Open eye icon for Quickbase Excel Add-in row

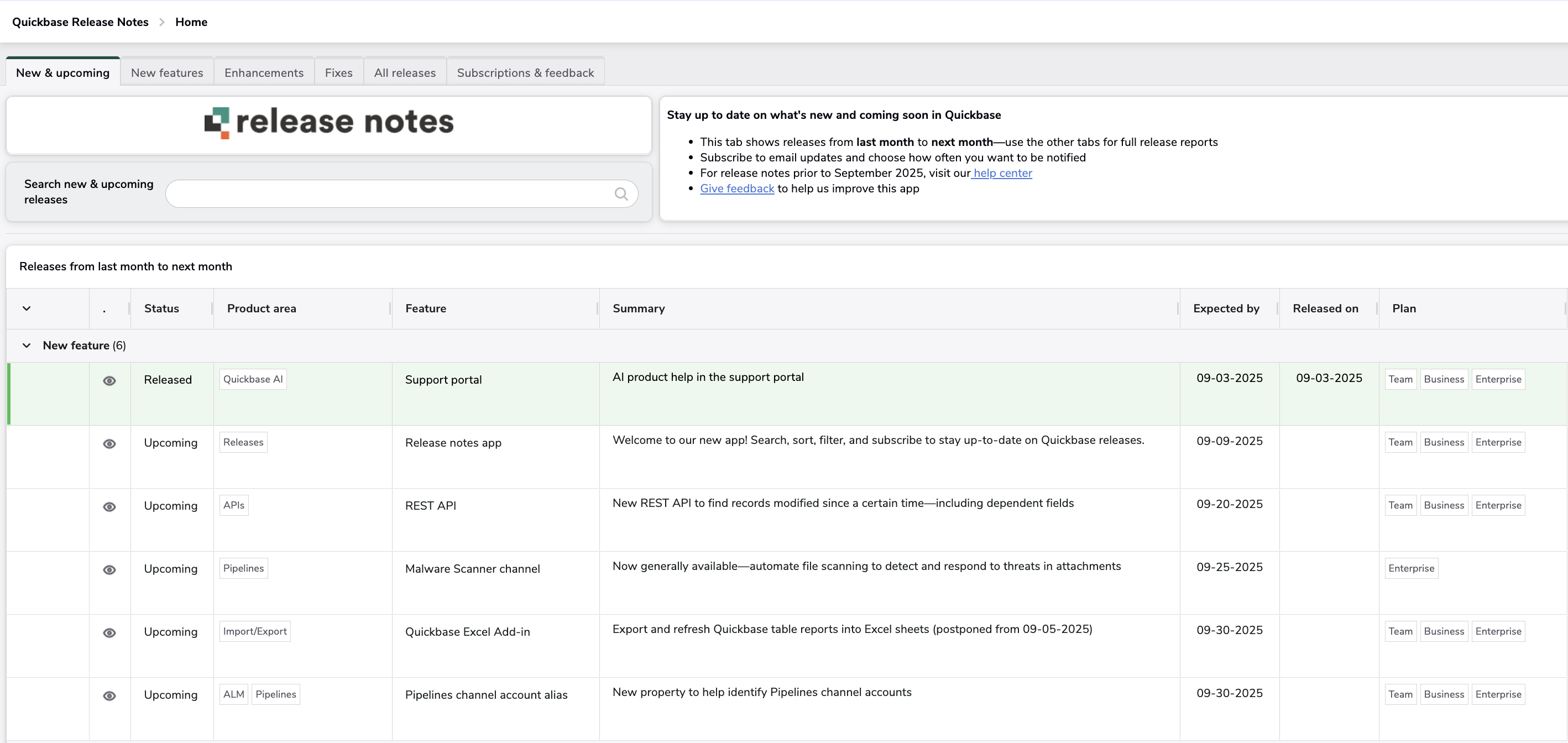point(109,633)
